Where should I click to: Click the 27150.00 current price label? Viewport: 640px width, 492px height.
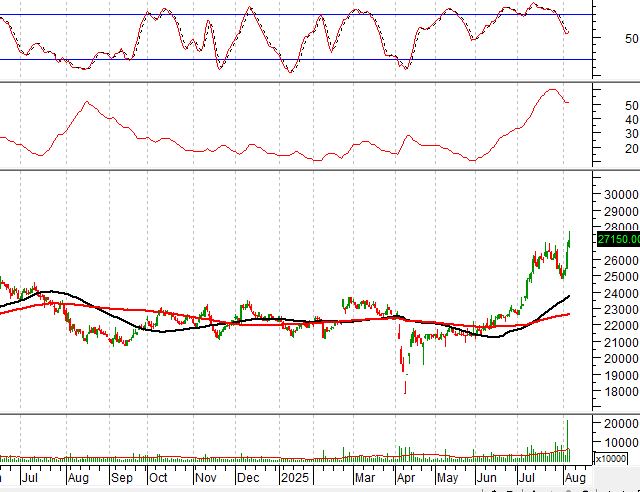pos(617,239)
